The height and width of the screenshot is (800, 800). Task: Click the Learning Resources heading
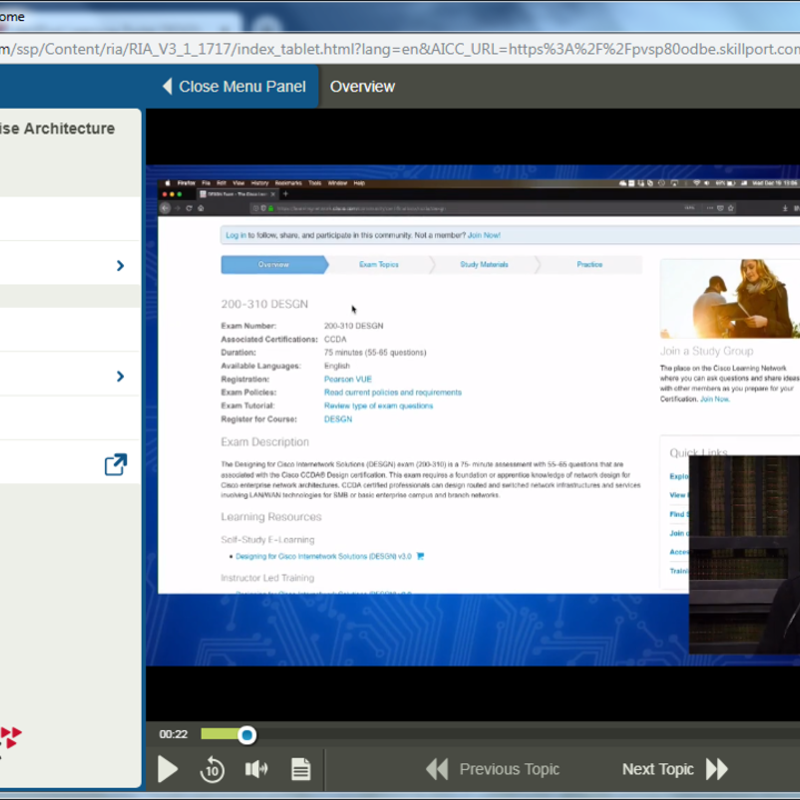[x=271, y=517]
